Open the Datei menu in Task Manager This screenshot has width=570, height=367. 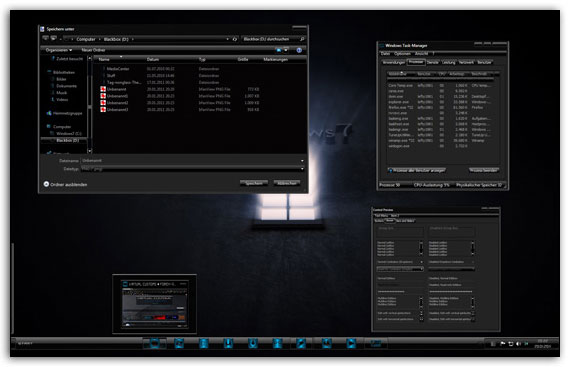coord(385,54)
